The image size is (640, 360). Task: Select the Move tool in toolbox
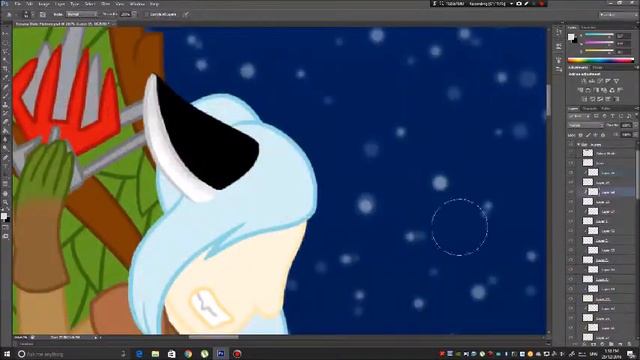coord(5,33)
